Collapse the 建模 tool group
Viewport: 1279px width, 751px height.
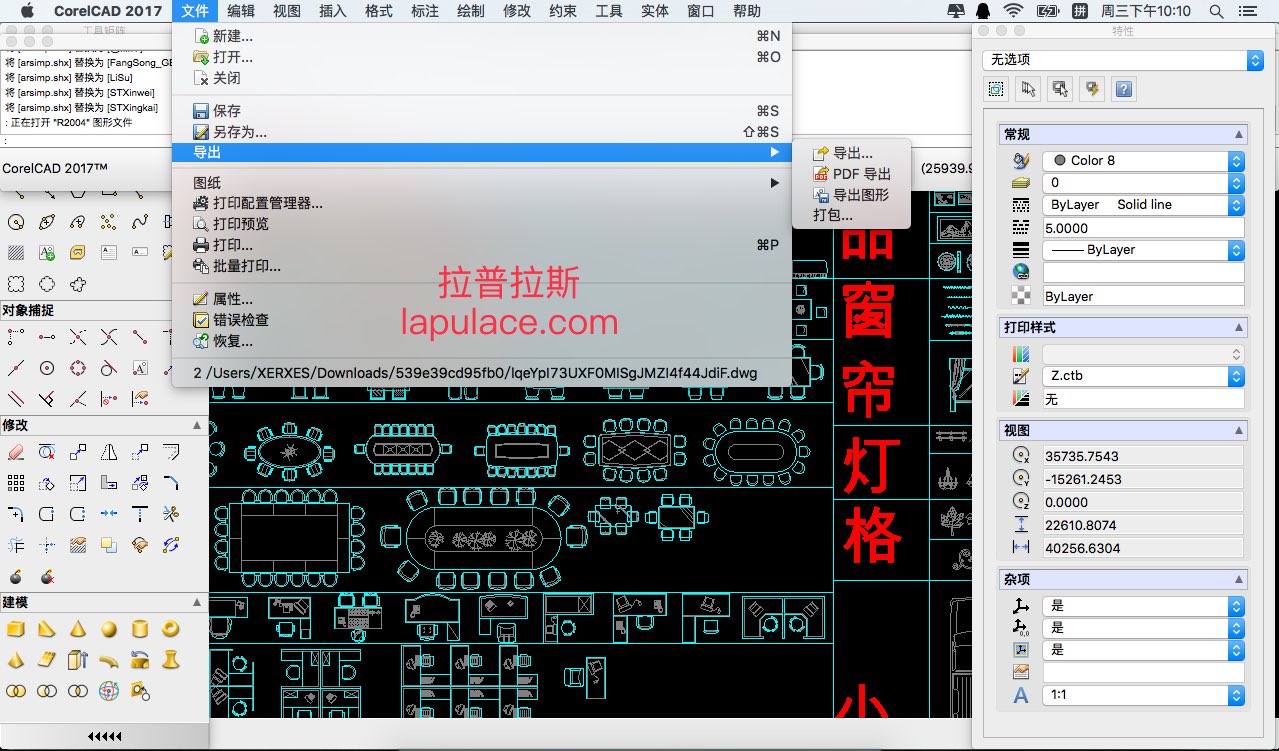[x=196, y=603]
